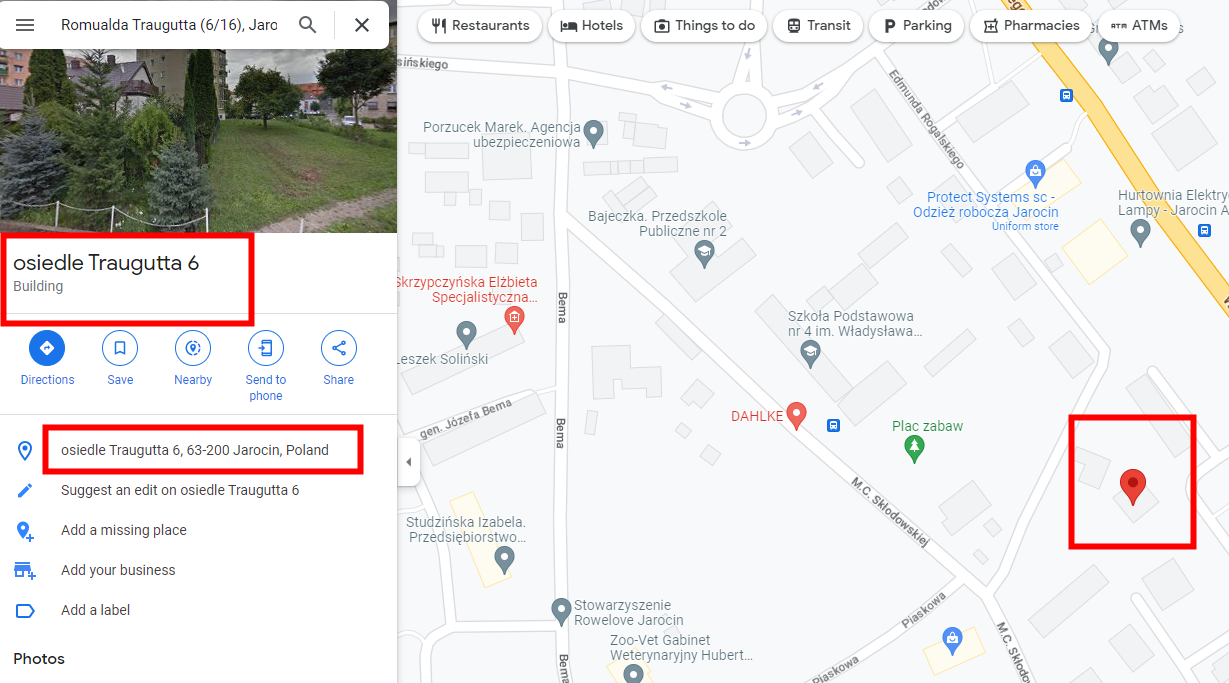Click the DAHLKE map marker
This screenshot has width=1229, height=683.
click(796, 415)
